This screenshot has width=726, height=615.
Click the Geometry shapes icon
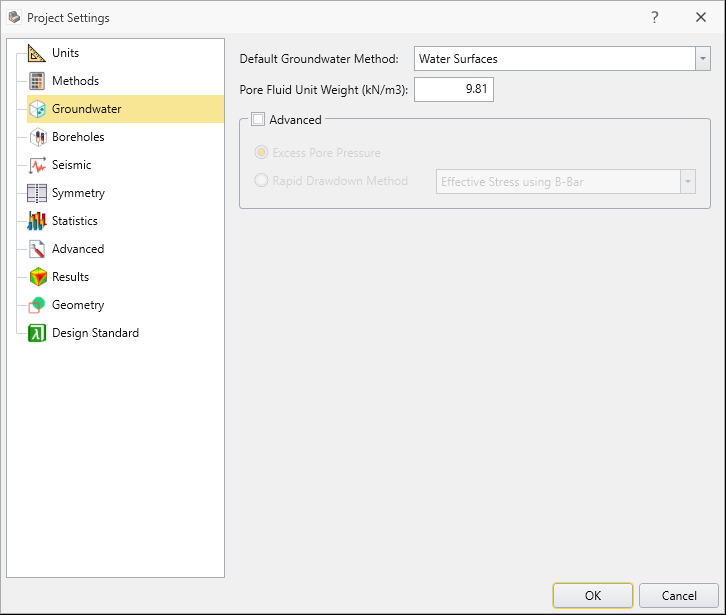[x=37, y=305]
